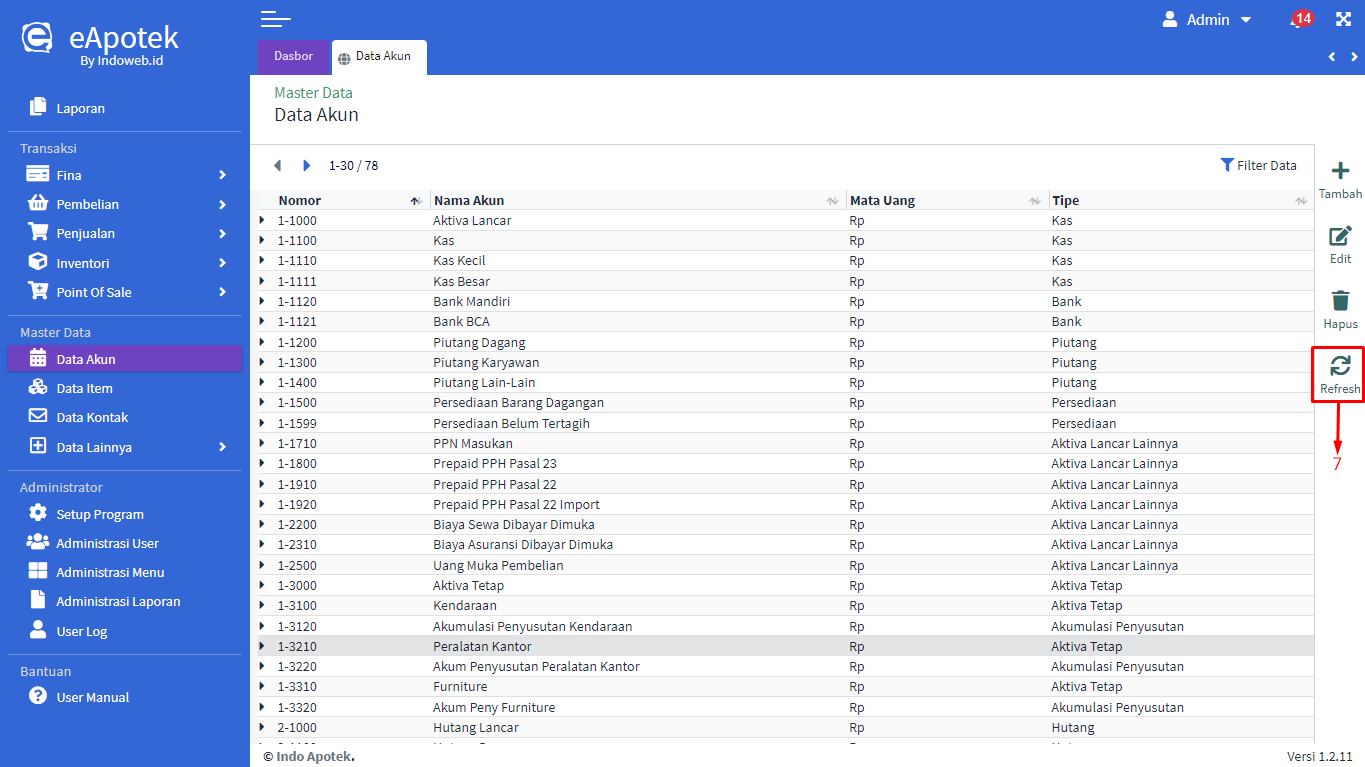Image resolution: width=1365 pixels, height=767 pixels.
Task: Go to the next page of records
Action: tap(307, 166)
